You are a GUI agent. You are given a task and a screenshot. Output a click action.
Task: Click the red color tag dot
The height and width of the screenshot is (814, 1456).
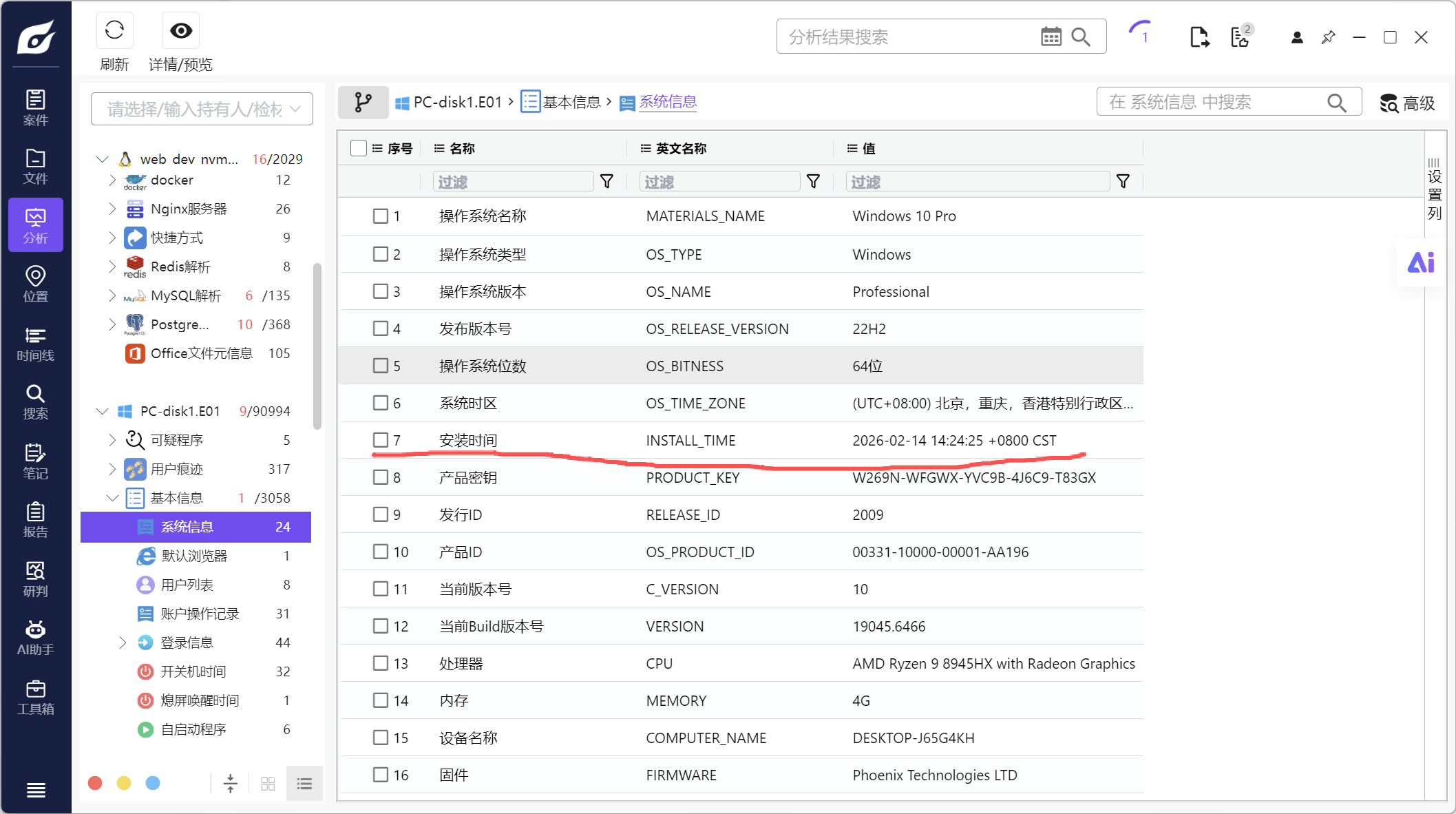coord(95,783)
